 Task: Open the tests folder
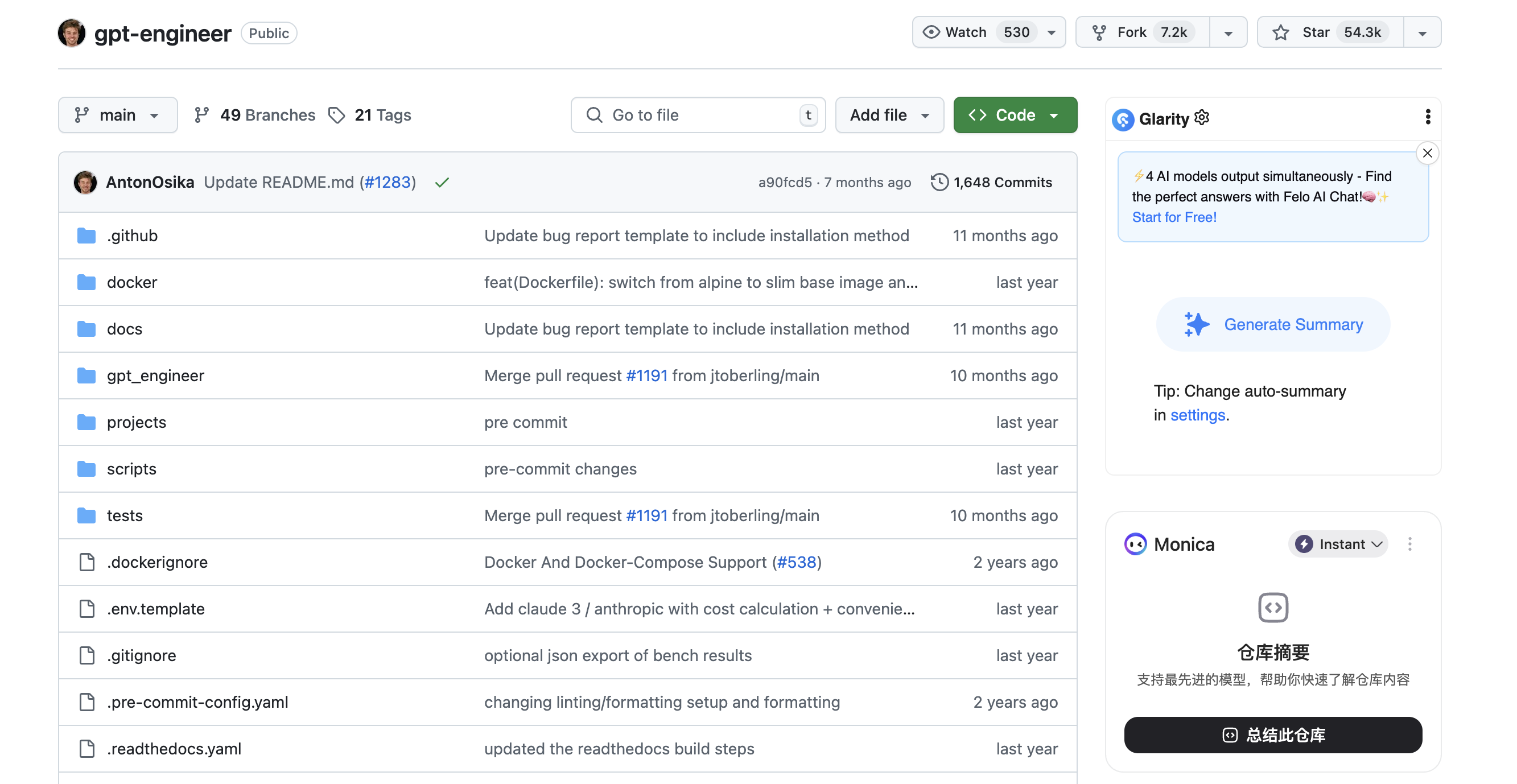pyautogui.click(x=124, y=515)
